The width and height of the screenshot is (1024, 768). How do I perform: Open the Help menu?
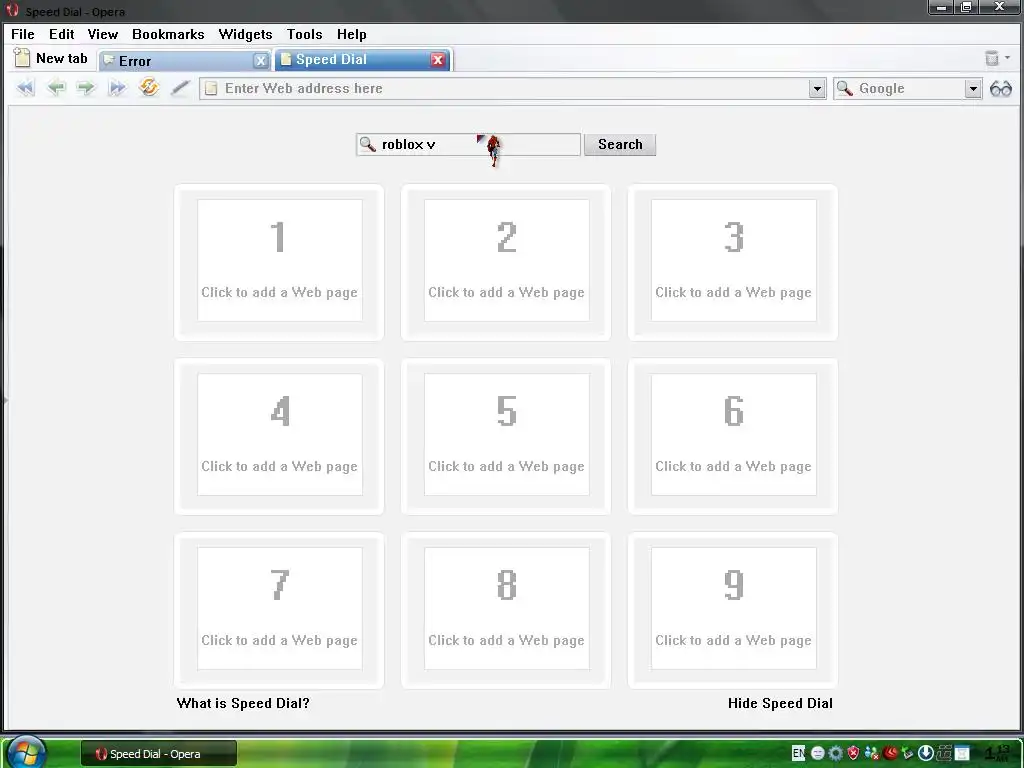tap(351, 34)
